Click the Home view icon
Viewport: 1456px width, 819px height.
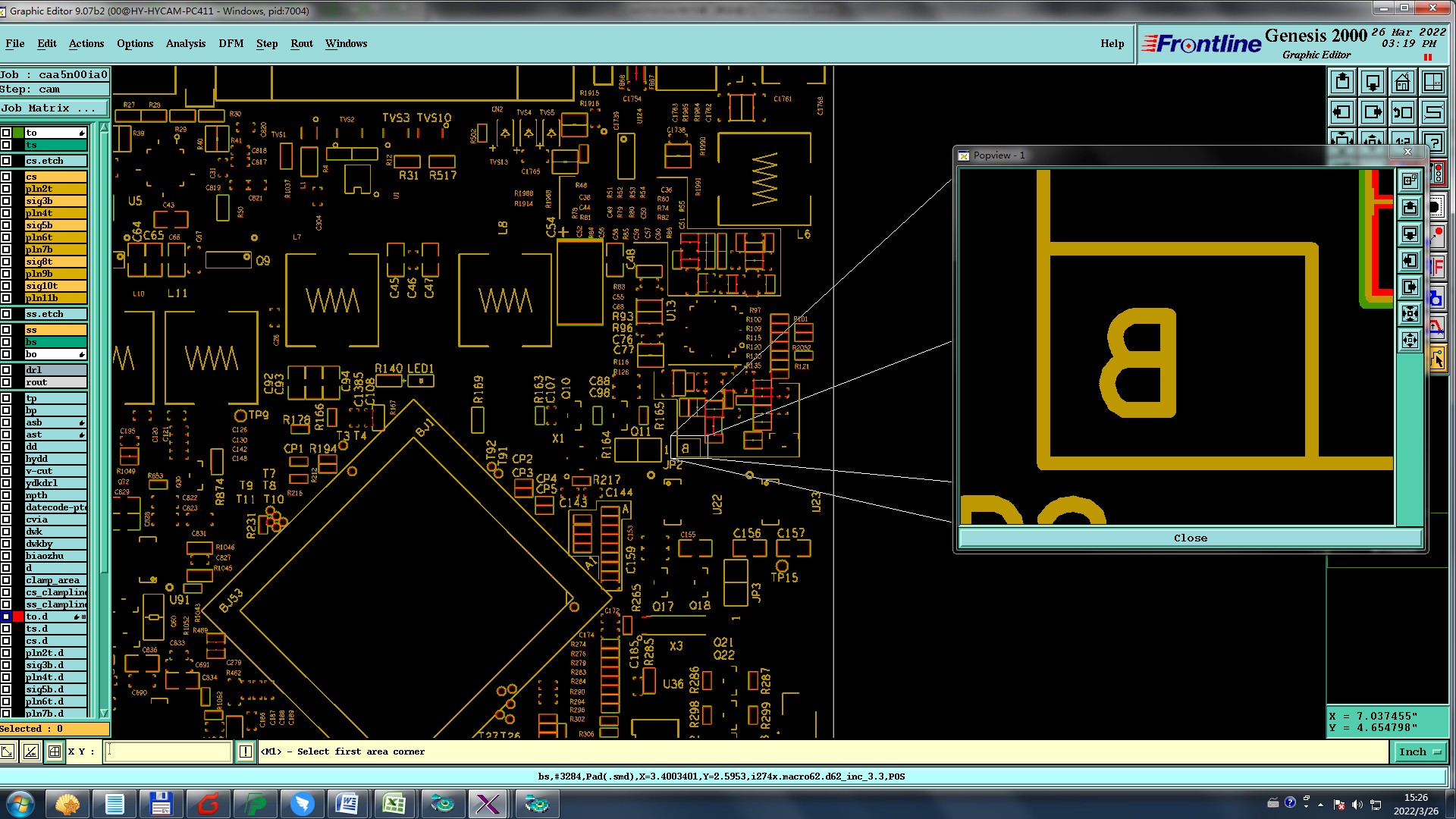click(x=1403, y=82)
